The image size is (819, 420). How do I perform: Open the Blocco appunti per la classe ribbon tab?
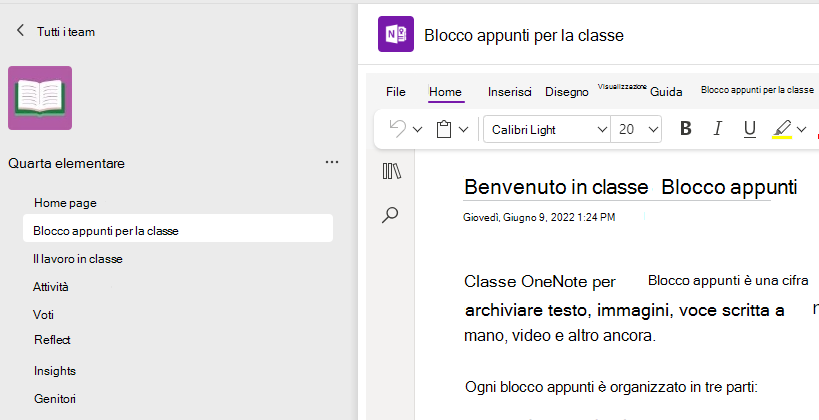(x=757, y=90)
